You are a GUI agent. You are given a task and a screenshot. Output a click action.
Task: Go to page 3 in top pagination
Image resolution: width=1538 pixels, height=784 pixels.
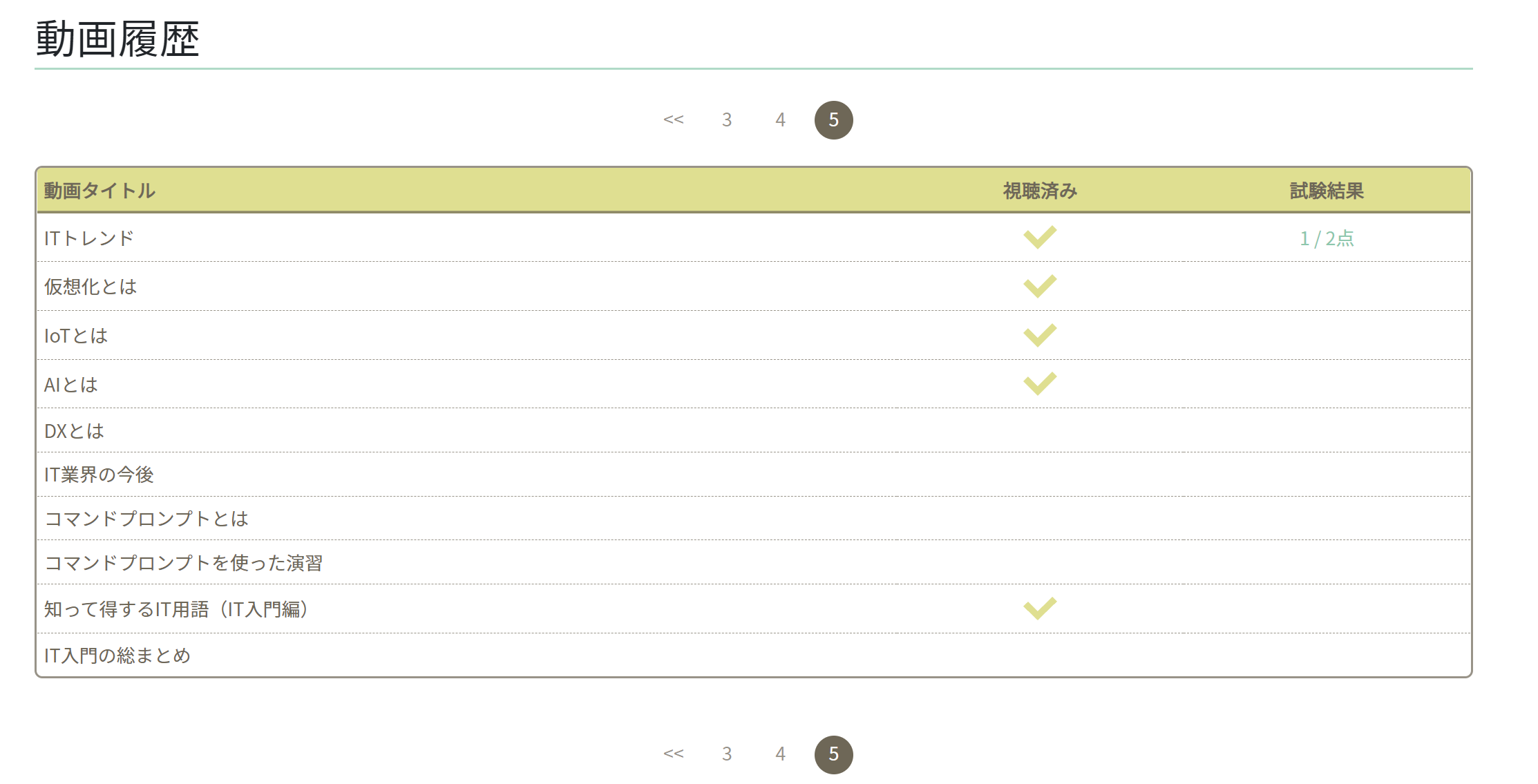point(727,120)
